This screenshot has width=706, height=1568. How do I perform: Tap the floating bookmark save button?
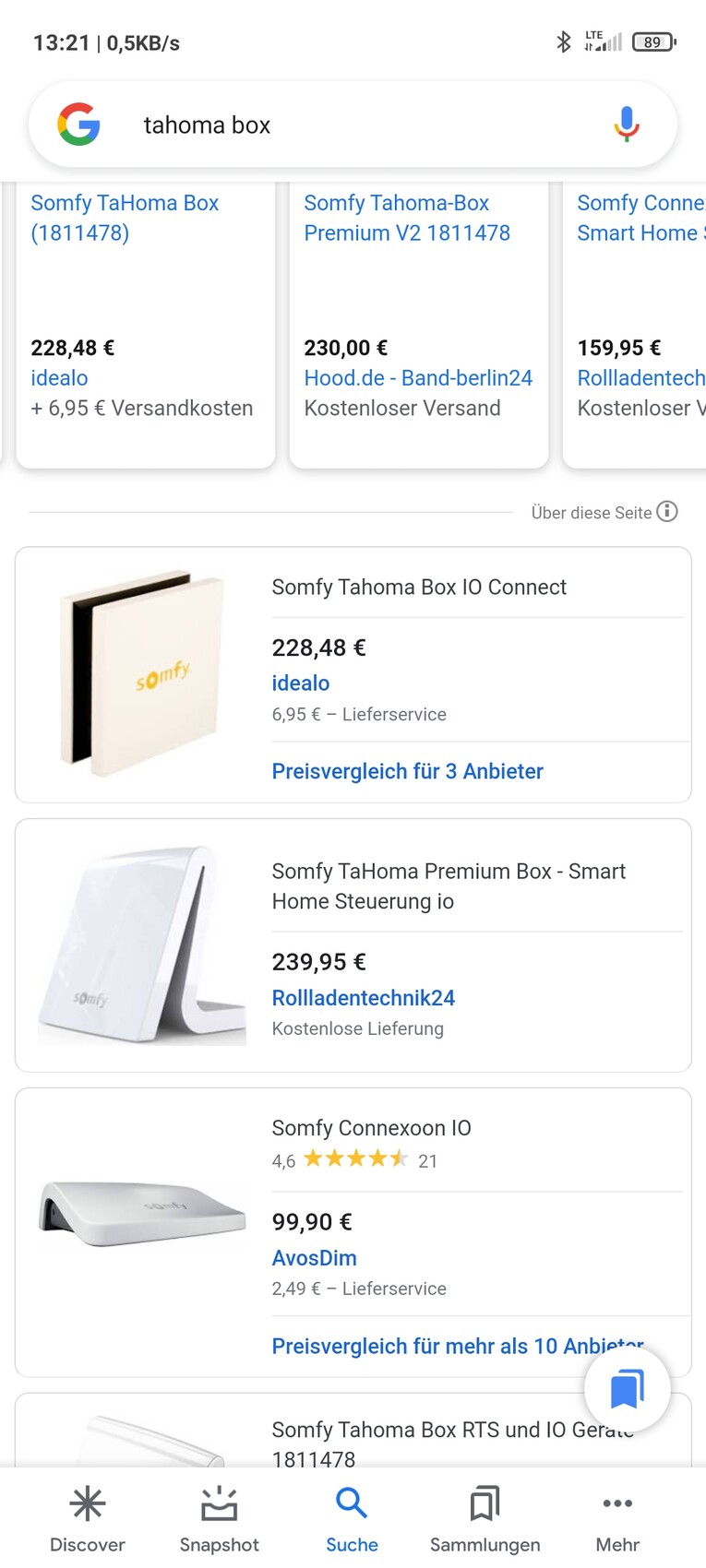click(628, 1388)
